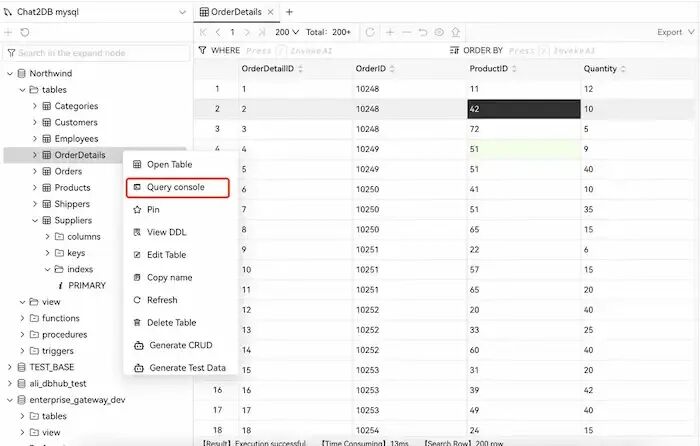Choose Generate Test Data from context menu

pyautogui.click(x=179, y=368)
